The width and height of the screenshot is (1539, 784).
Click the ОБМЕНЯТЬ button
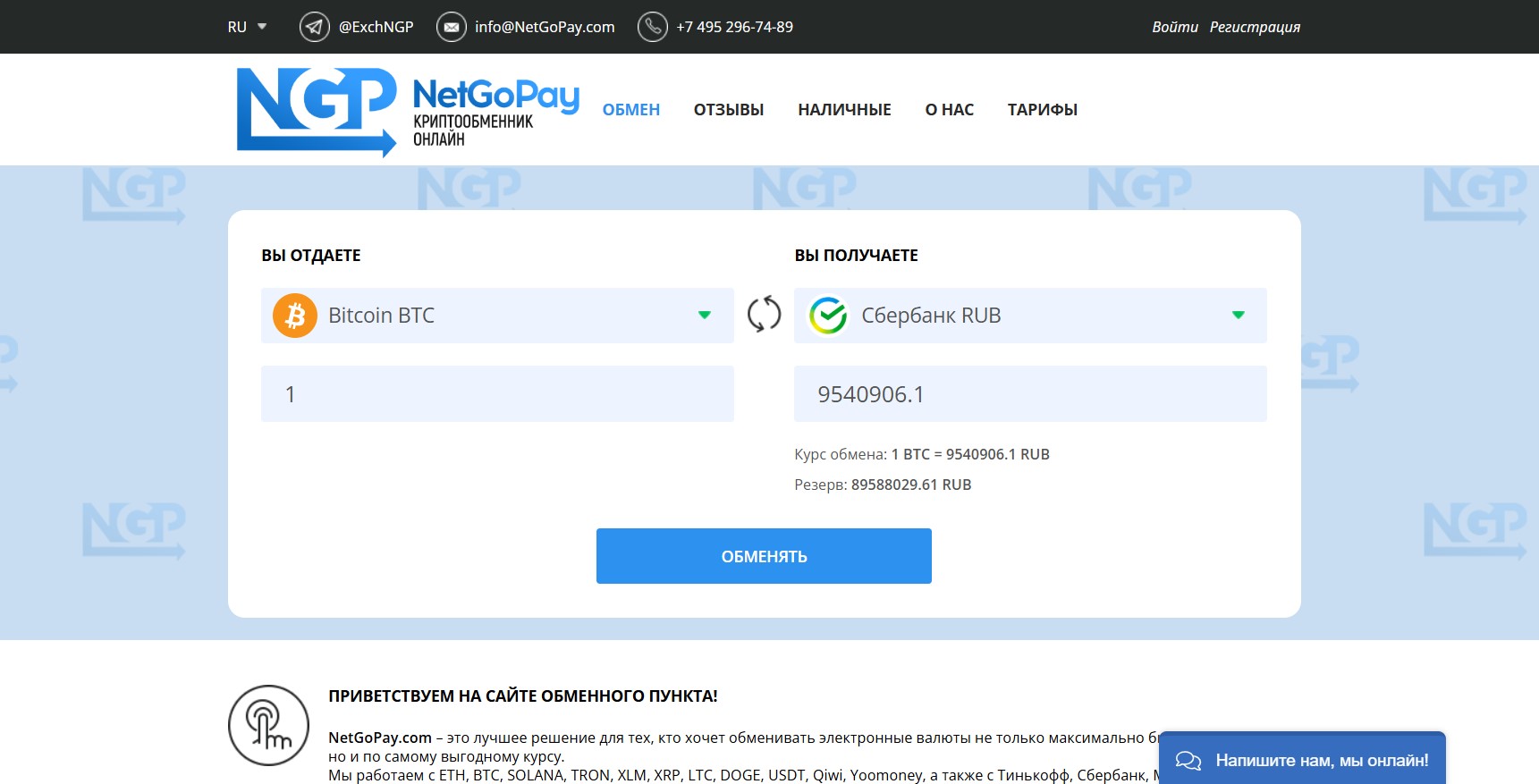(x=764, y=556)
